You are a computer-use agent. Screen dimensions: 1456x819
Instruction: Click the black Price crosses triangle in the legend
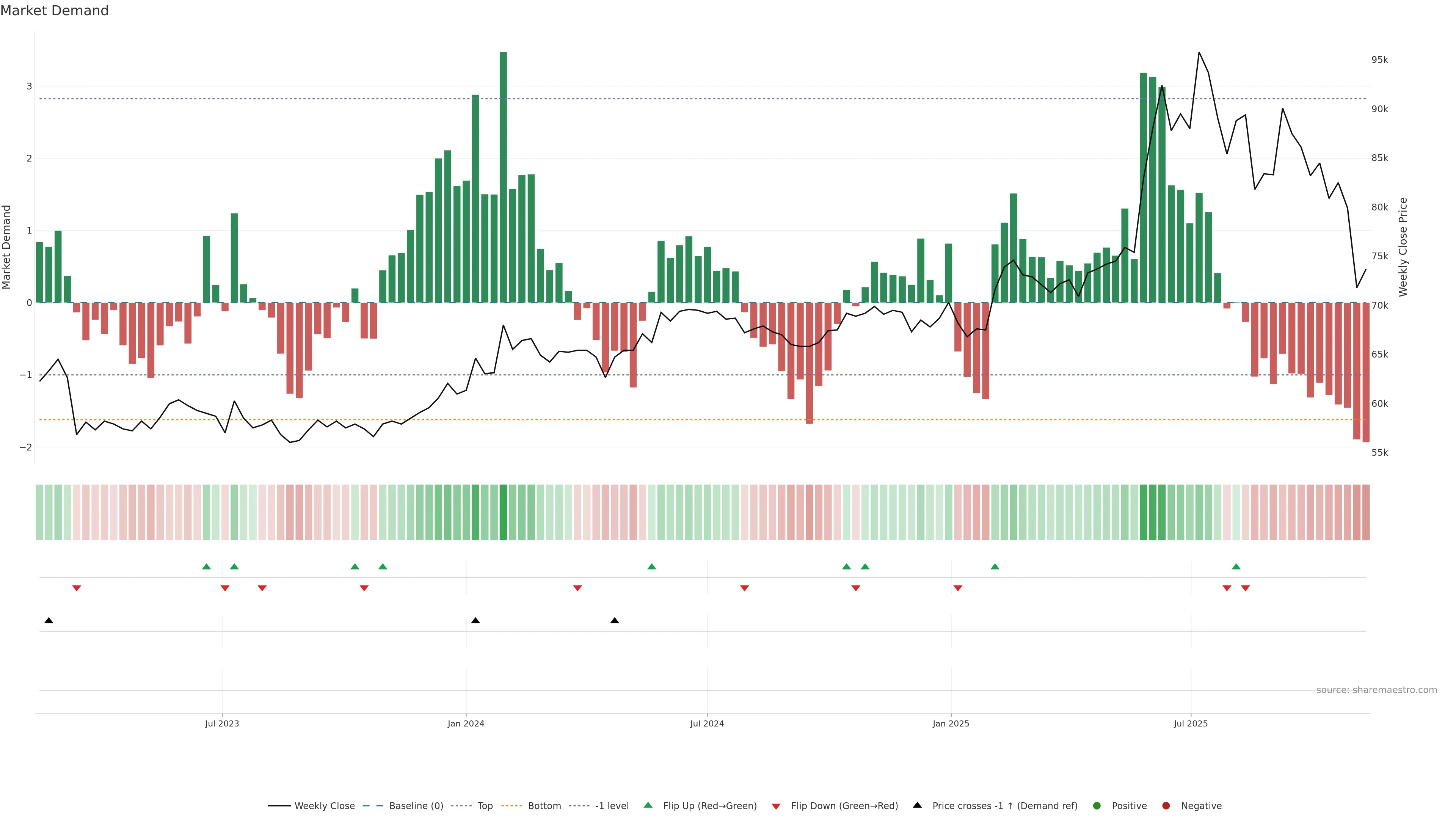tap(917, 805)
